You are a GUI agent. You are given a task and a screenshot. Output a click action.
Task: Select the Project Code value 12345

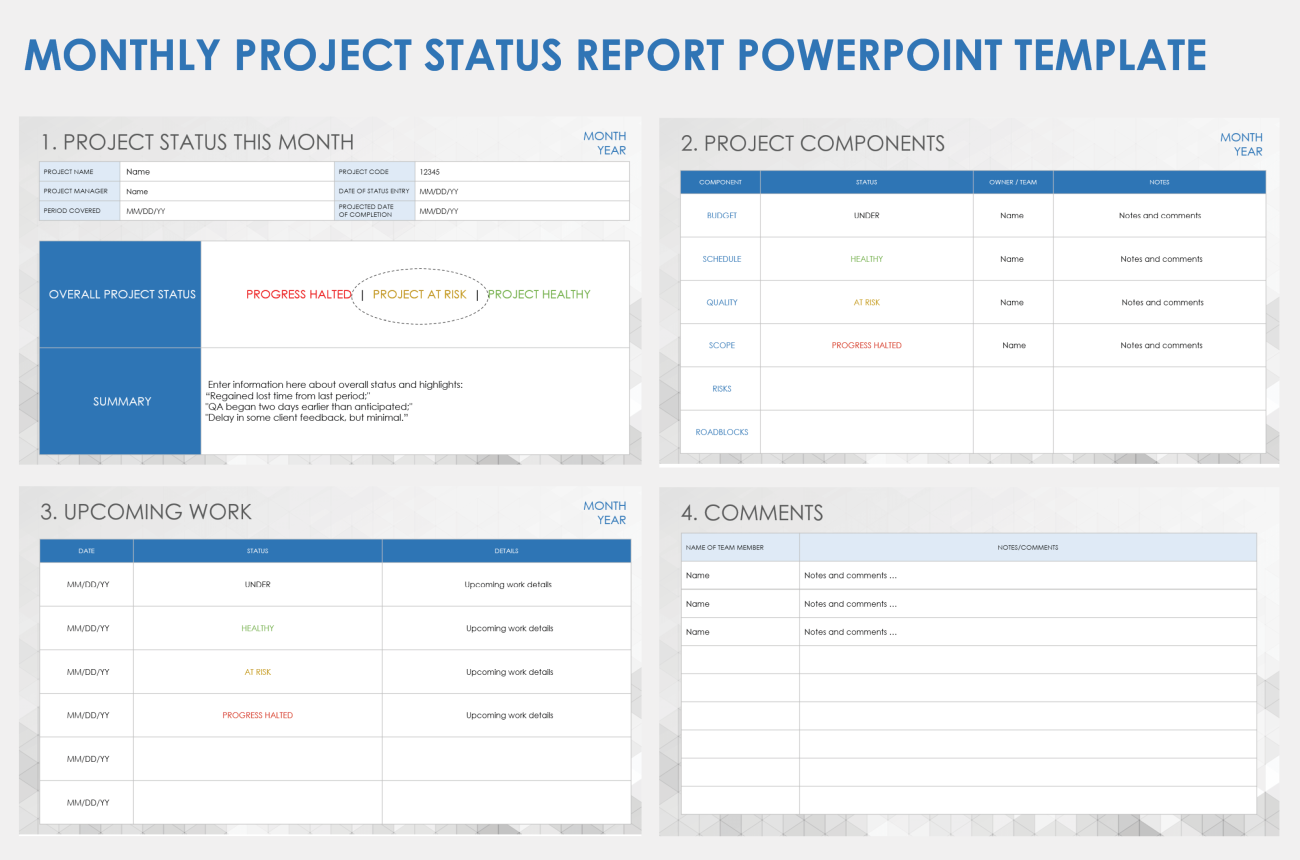(x=432, y=172)
